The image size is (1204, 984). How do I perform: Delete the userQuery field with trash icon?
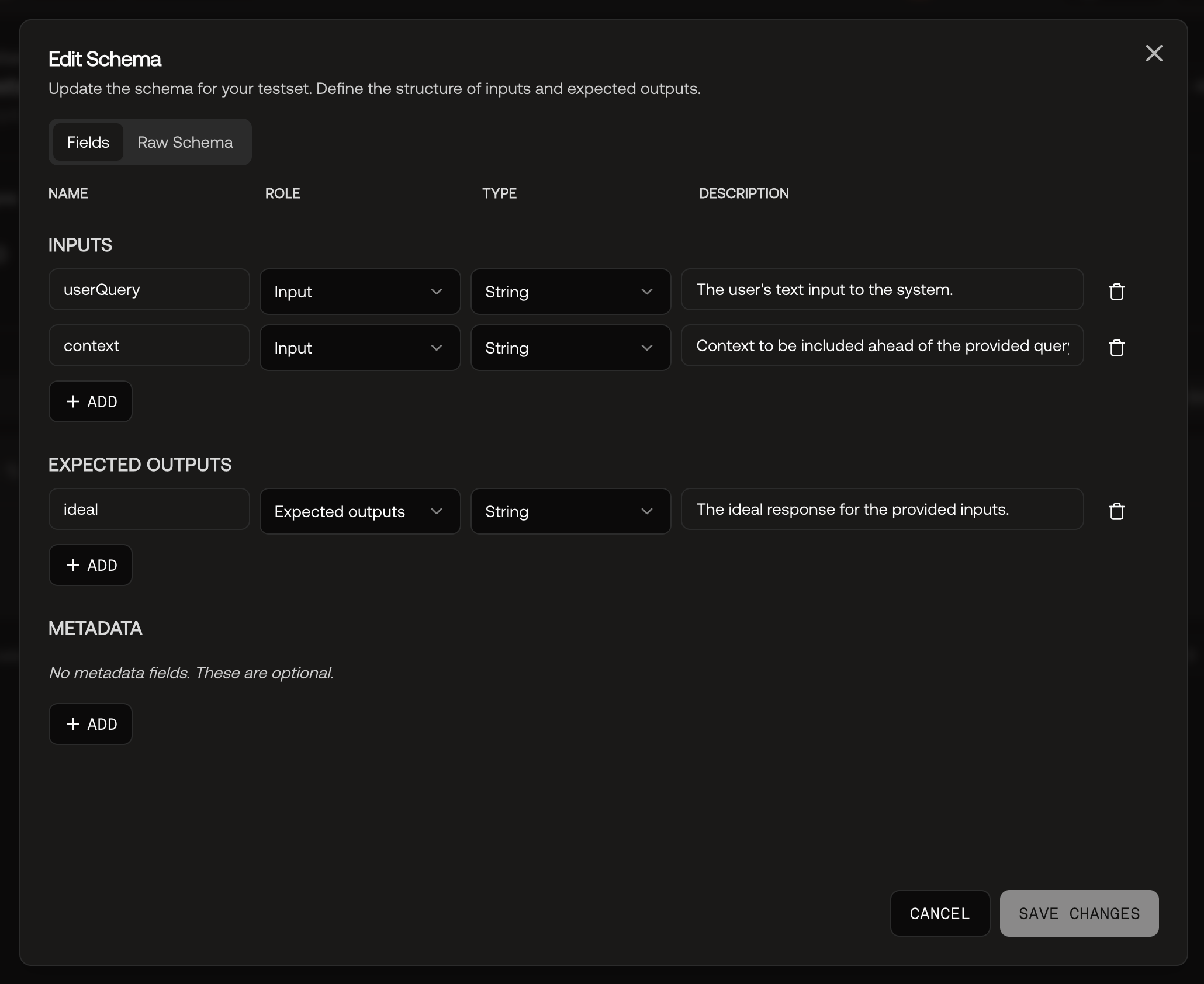(x=1116, y=292)
